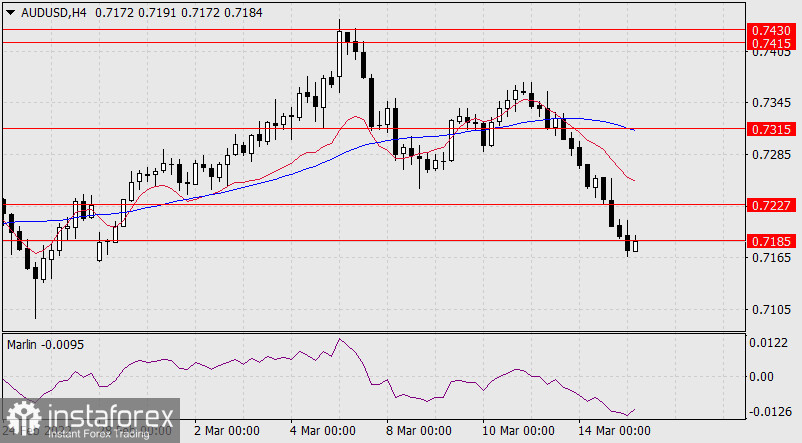Click the last hollow candle on the right

point(636,245)
